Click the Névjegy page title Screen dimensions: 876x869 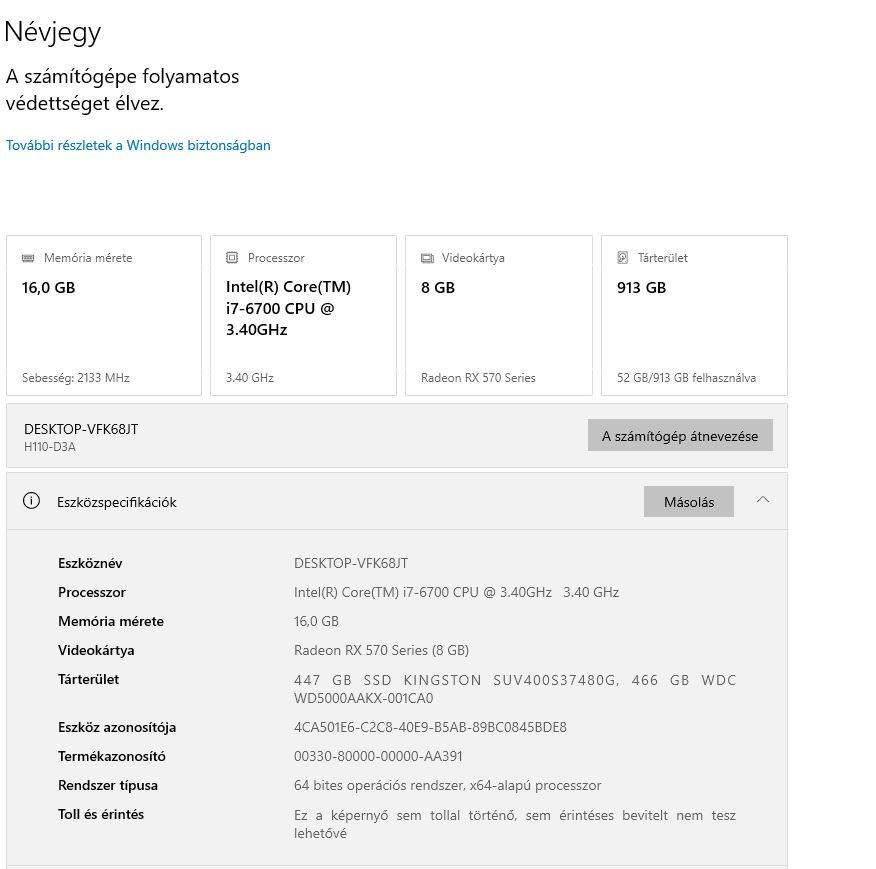(53, 31)
